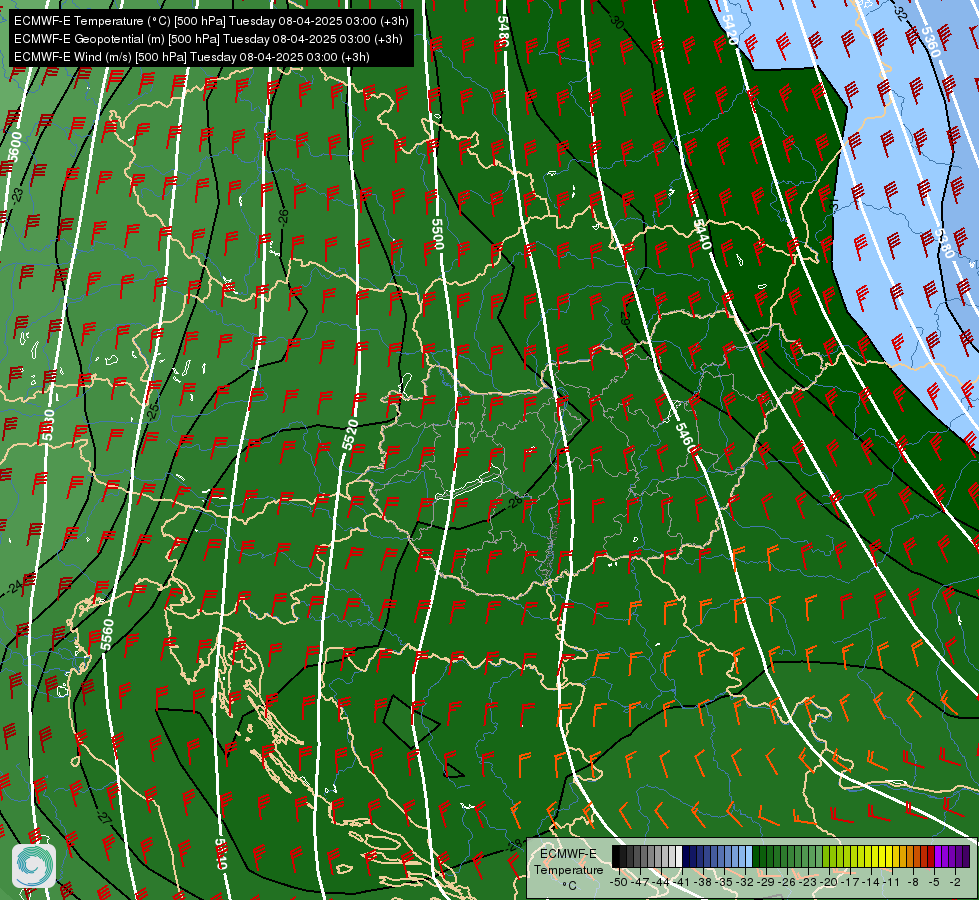Click the purple -5 colorbar swatch
979x900 pixels.
coord(938,856)
